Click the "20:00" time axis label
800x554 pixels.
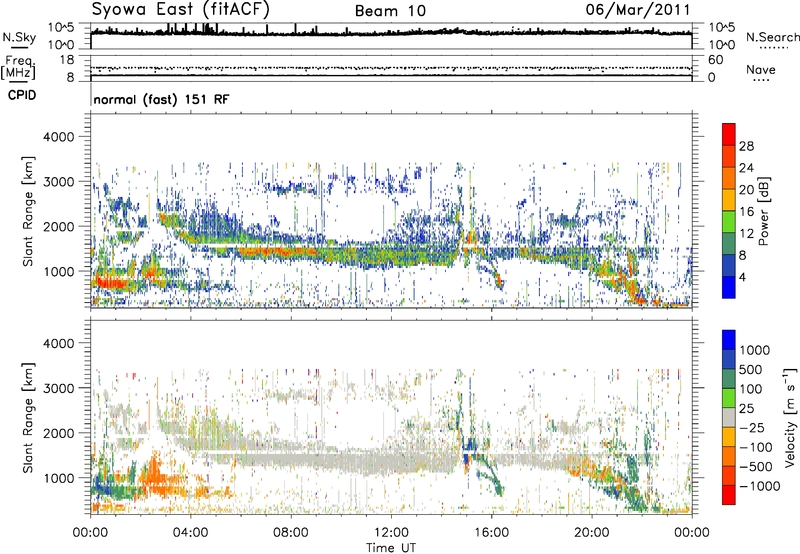pyautogui.click(x=591, y=533)
